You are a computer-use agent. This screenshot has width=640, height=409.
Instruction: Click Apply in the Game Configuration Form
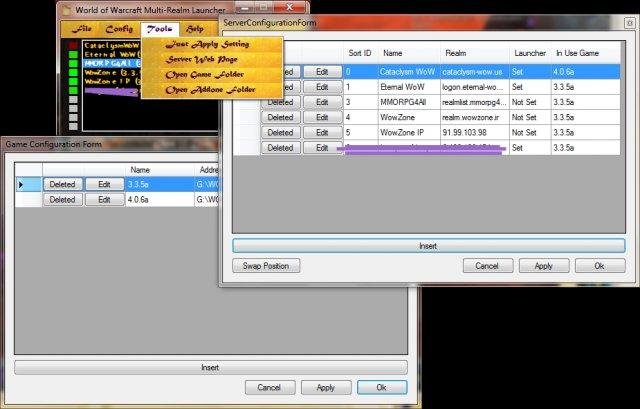pyautogui.click(x=326, y=387)
